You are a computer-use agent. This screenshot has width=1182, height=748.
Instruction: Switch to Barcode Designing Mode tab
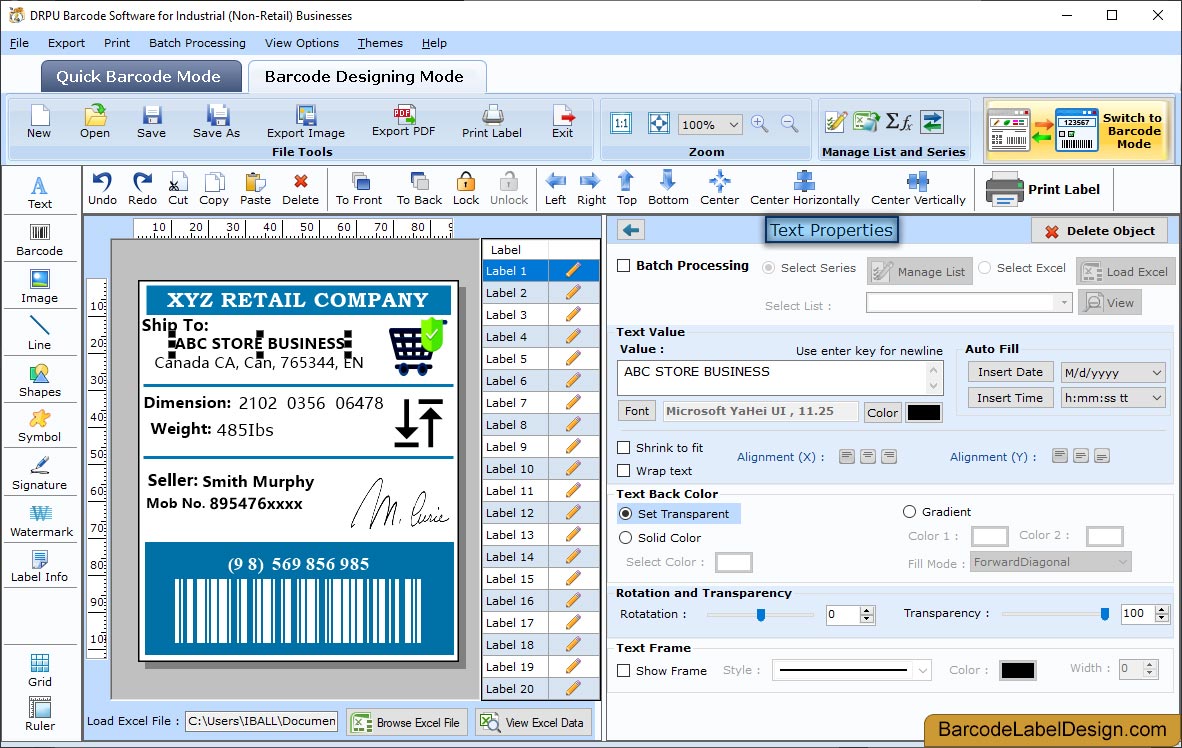(366, 76)
